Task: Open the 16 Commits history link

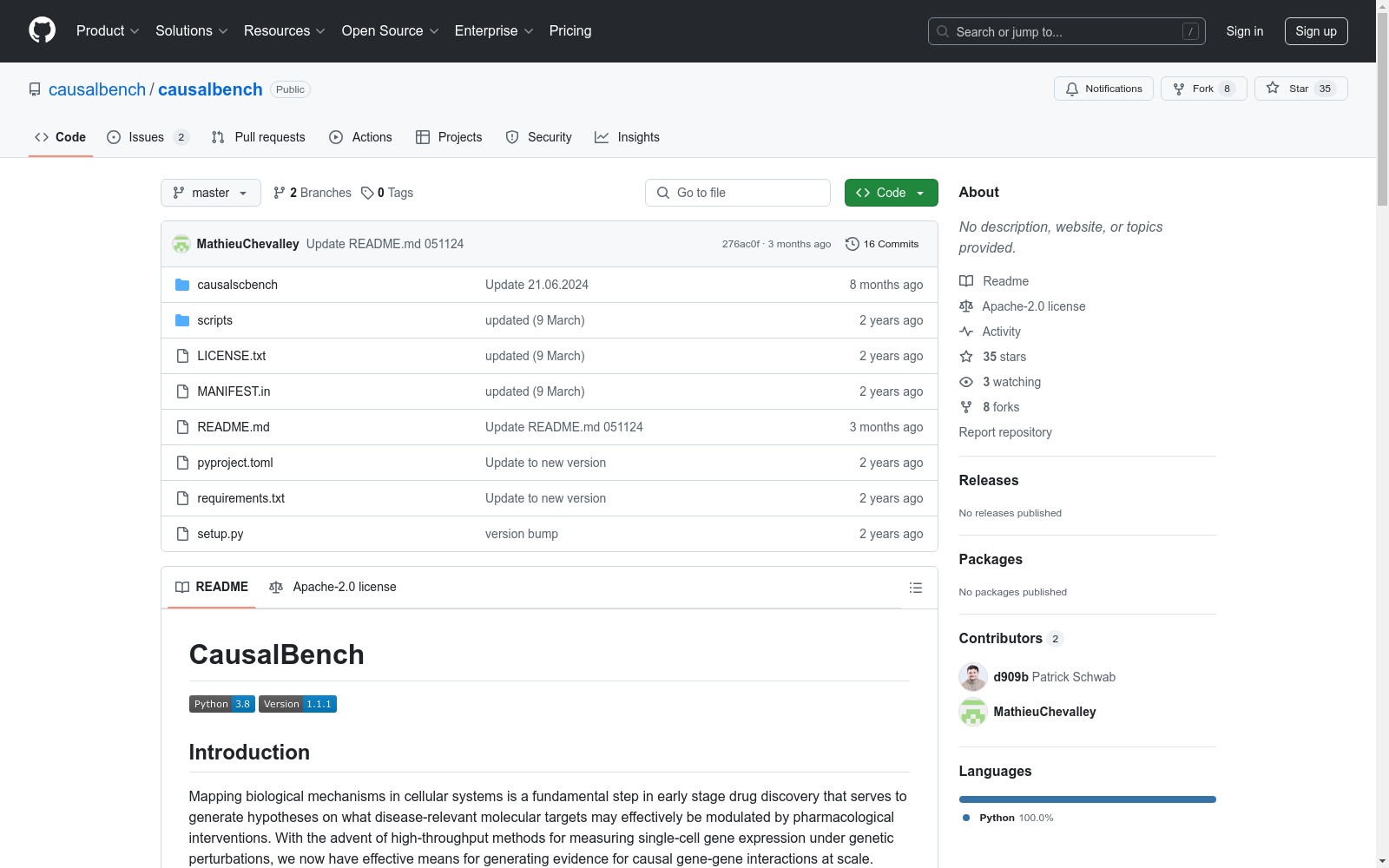Action: click(x=882, y=244)
